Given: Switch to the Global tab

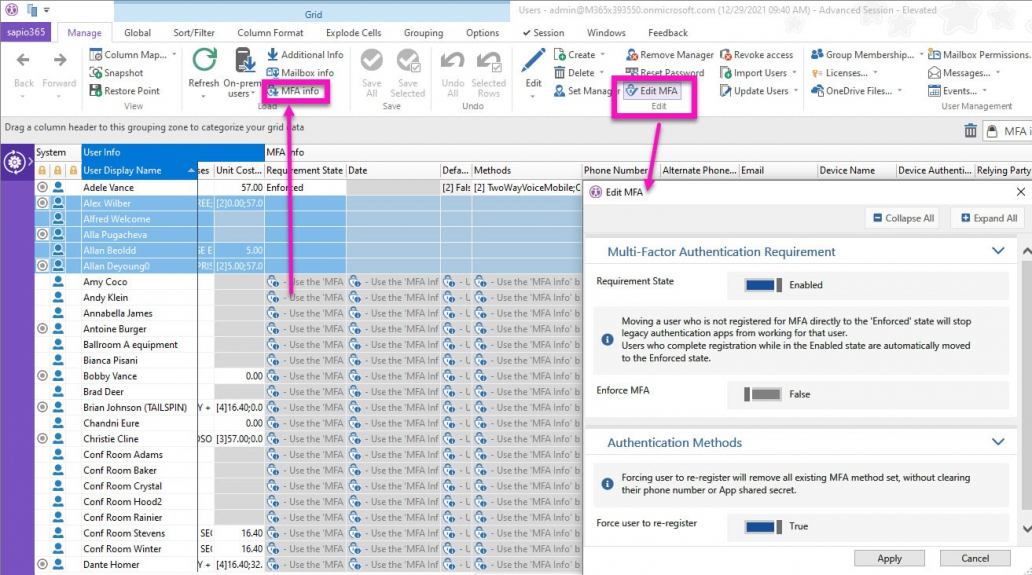Looking at the screenshot, I should pos(137,33).
